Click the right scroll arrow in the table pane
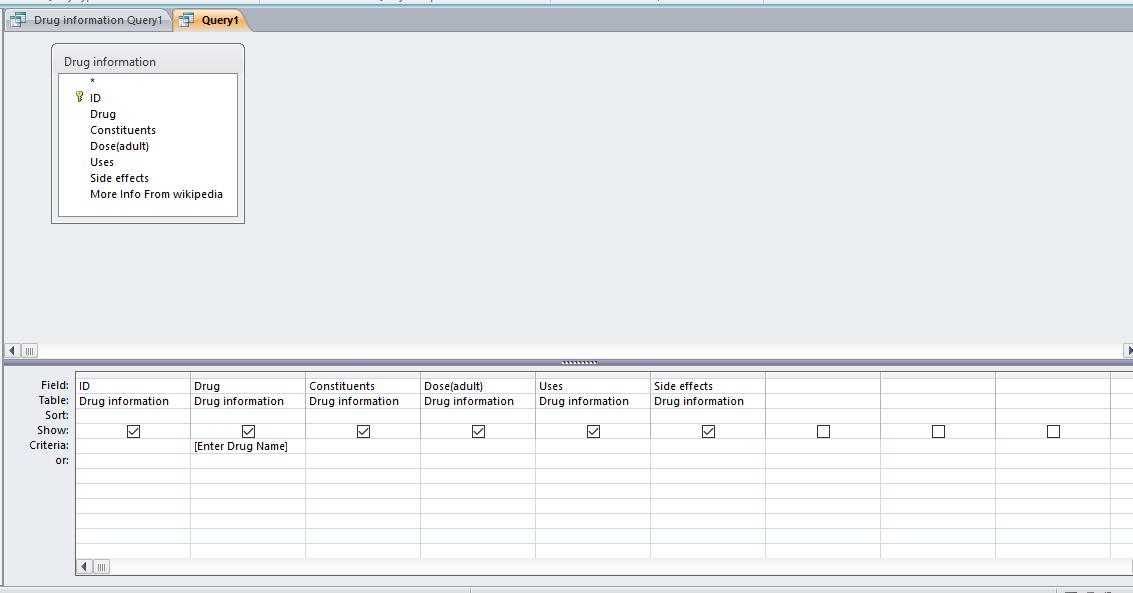 point(1127,350)
